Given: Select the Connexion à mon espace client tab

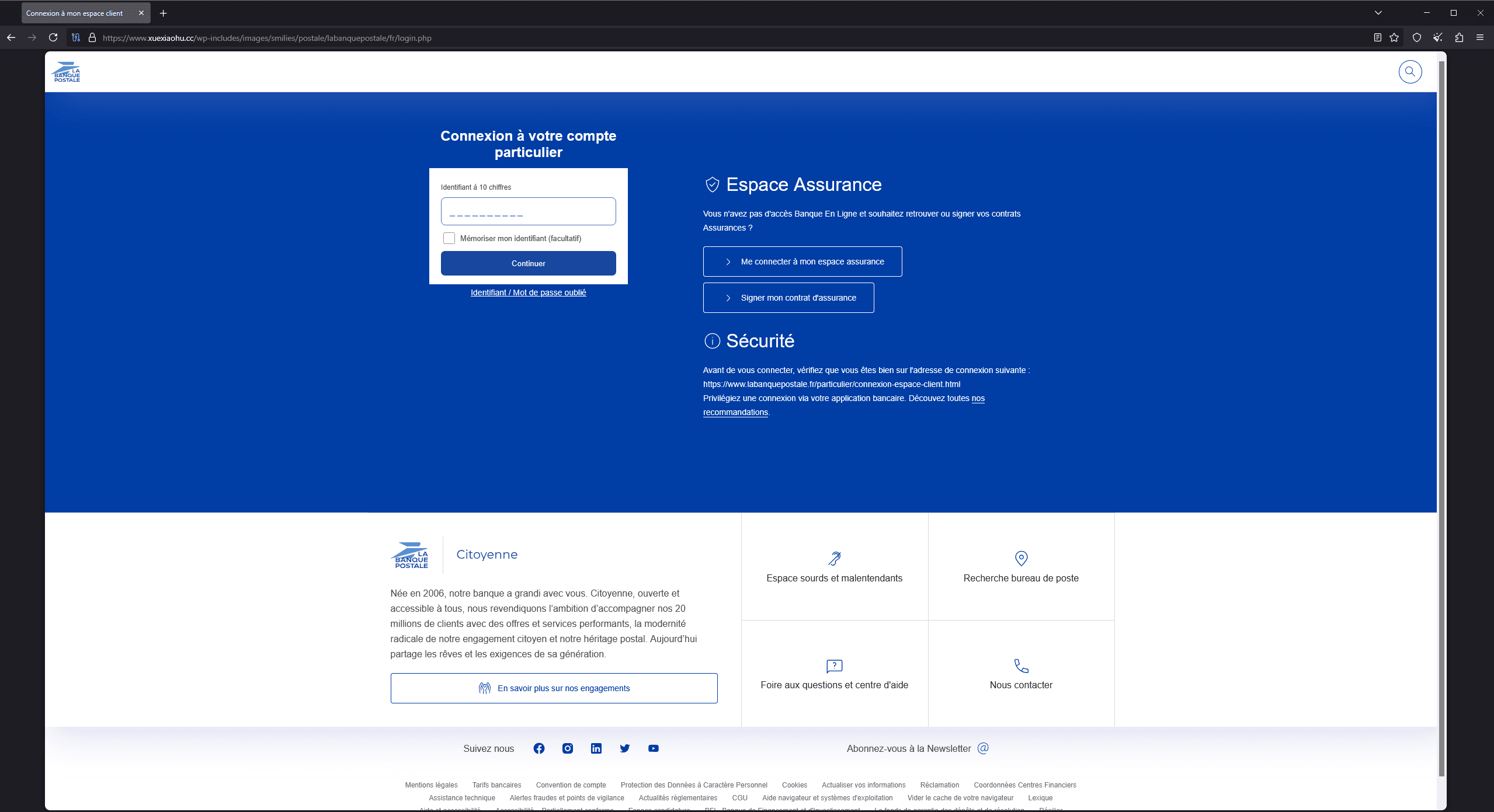Looking at the screenshot, I should coord(76,12).
